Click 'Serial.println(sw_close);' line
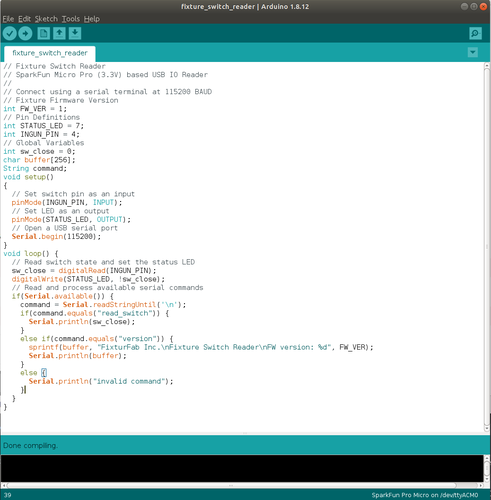 (x=82, y=322)
